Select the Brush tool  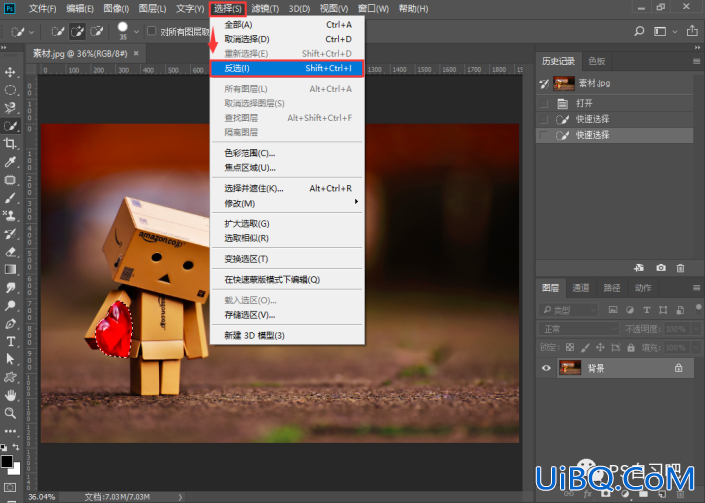point(10,198)
